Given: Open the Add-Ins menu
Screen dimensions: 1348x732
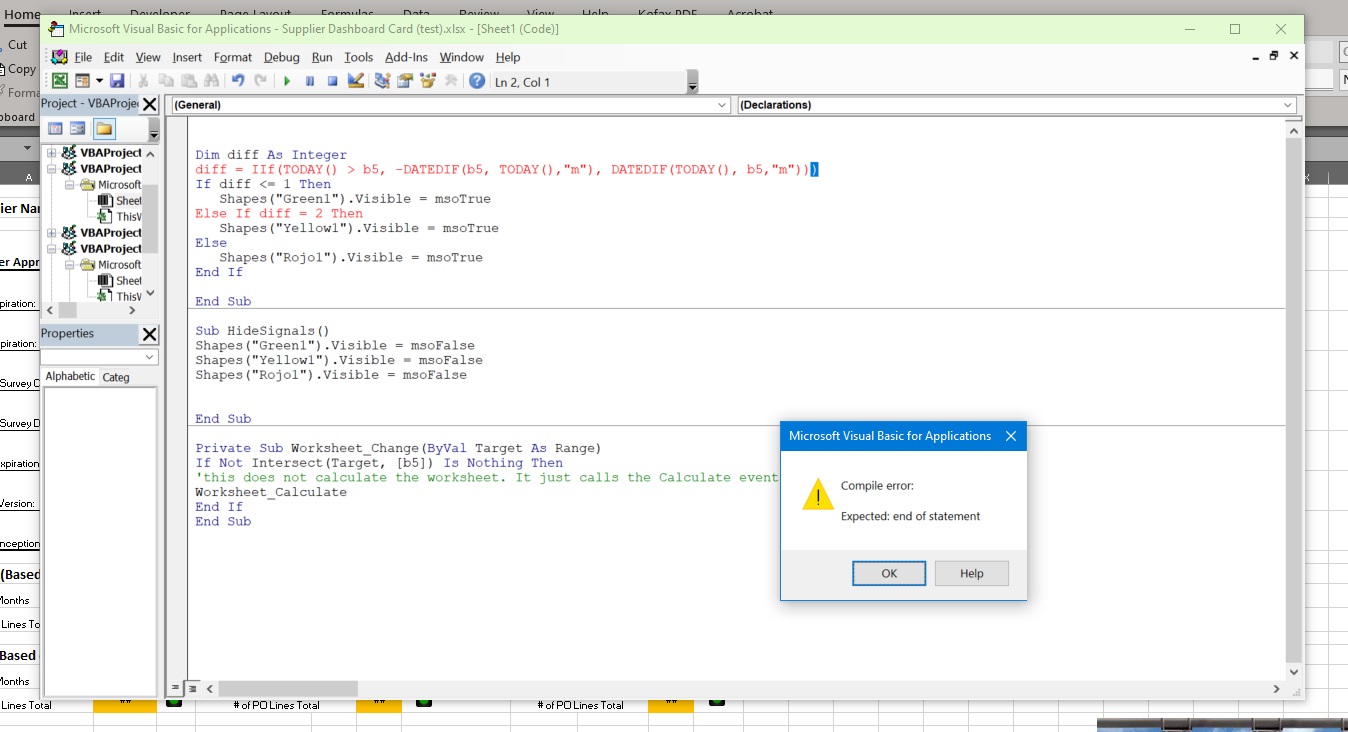Looking at the screenshot, I should click(406, 57).
